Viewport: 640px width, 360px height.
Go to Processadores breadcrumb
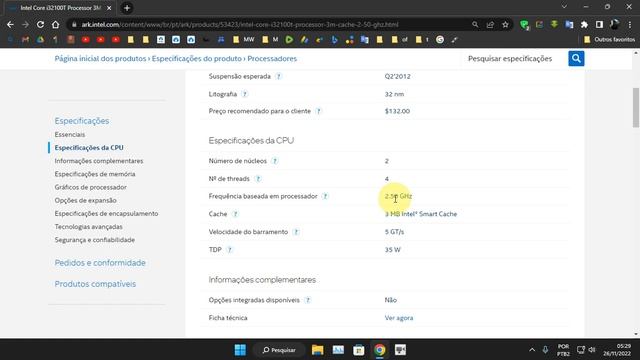(x=272, y=58)
